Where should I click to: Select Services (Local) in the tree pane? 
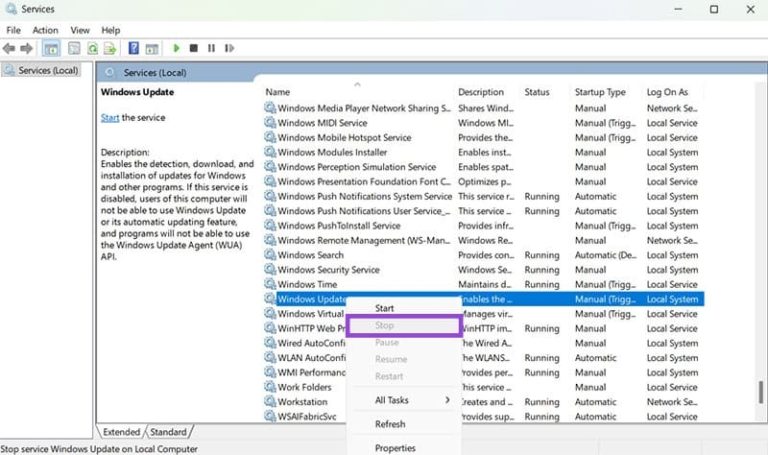pos(48,71)
